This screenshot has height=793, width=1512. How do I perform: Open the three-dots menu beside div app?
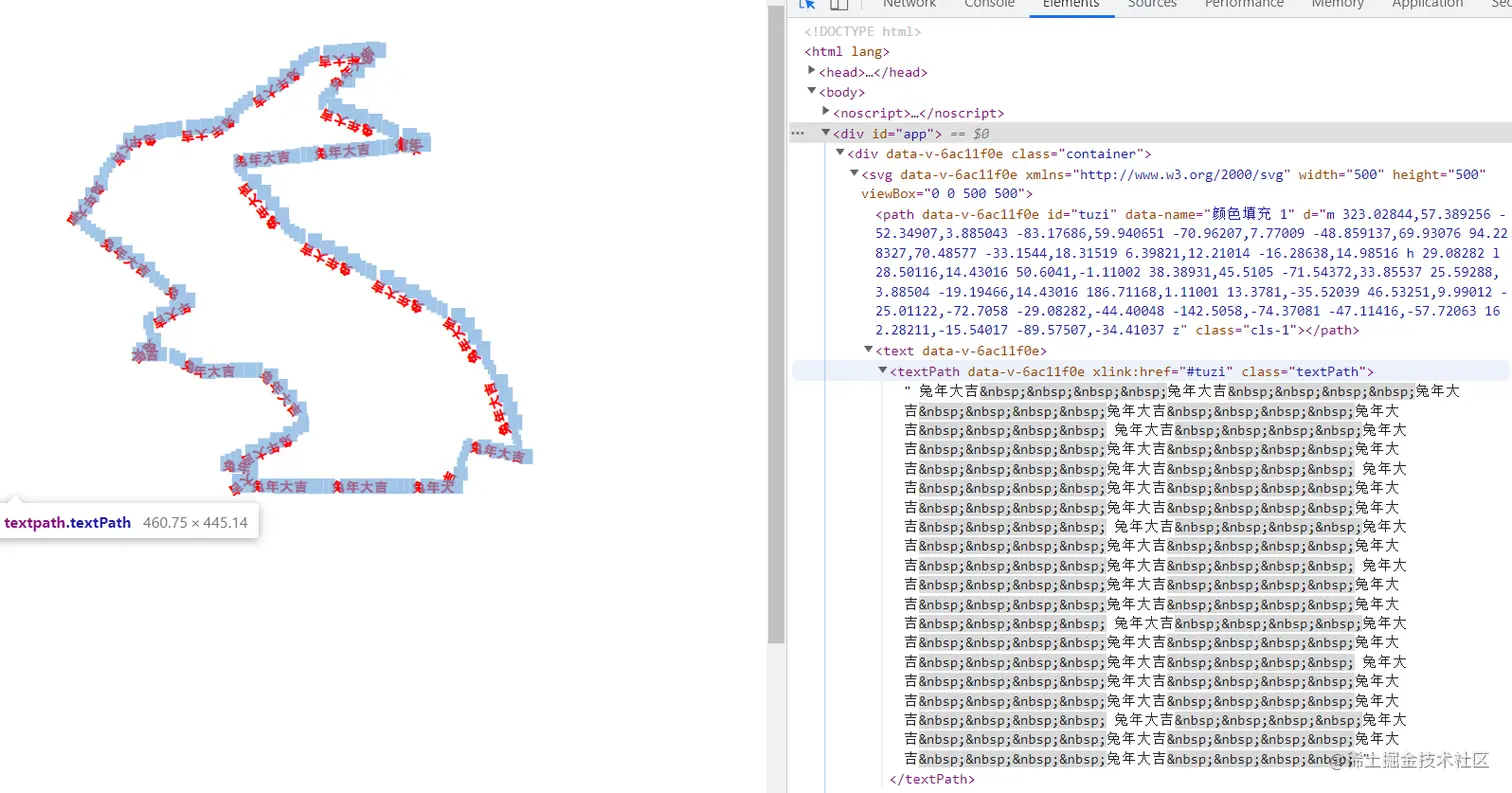pyautogui.click(x=797, y=133)
